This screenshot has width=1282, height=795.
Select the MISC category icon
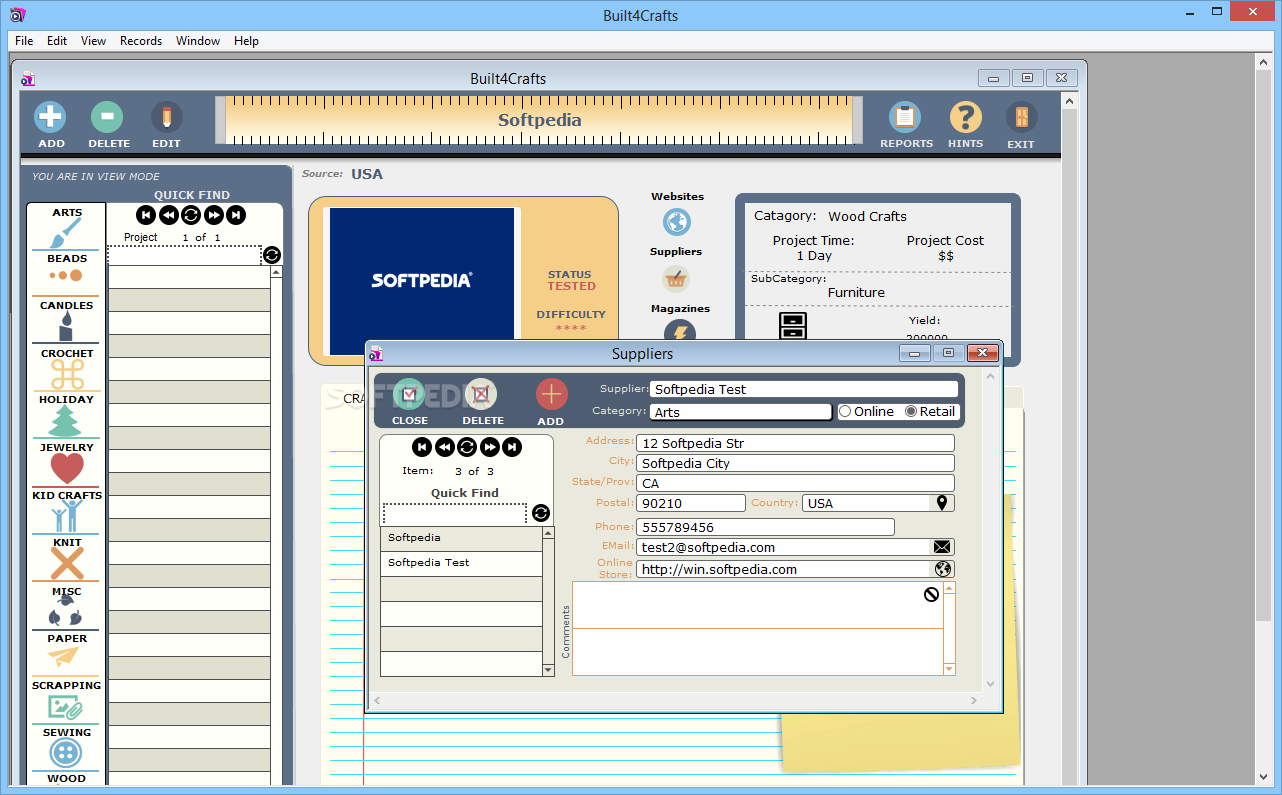(x=66, y=610)
